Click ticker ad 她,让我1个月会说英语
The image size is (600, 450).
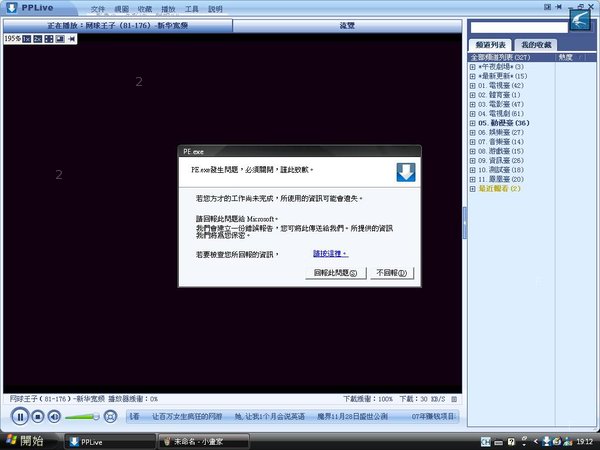coord(270,416)
